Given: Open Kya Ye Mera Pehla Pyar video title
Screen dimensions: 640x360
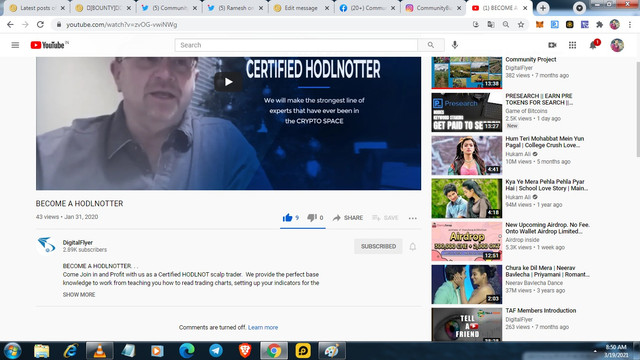Looking at the screenshot, I should (x=547, y=185).
